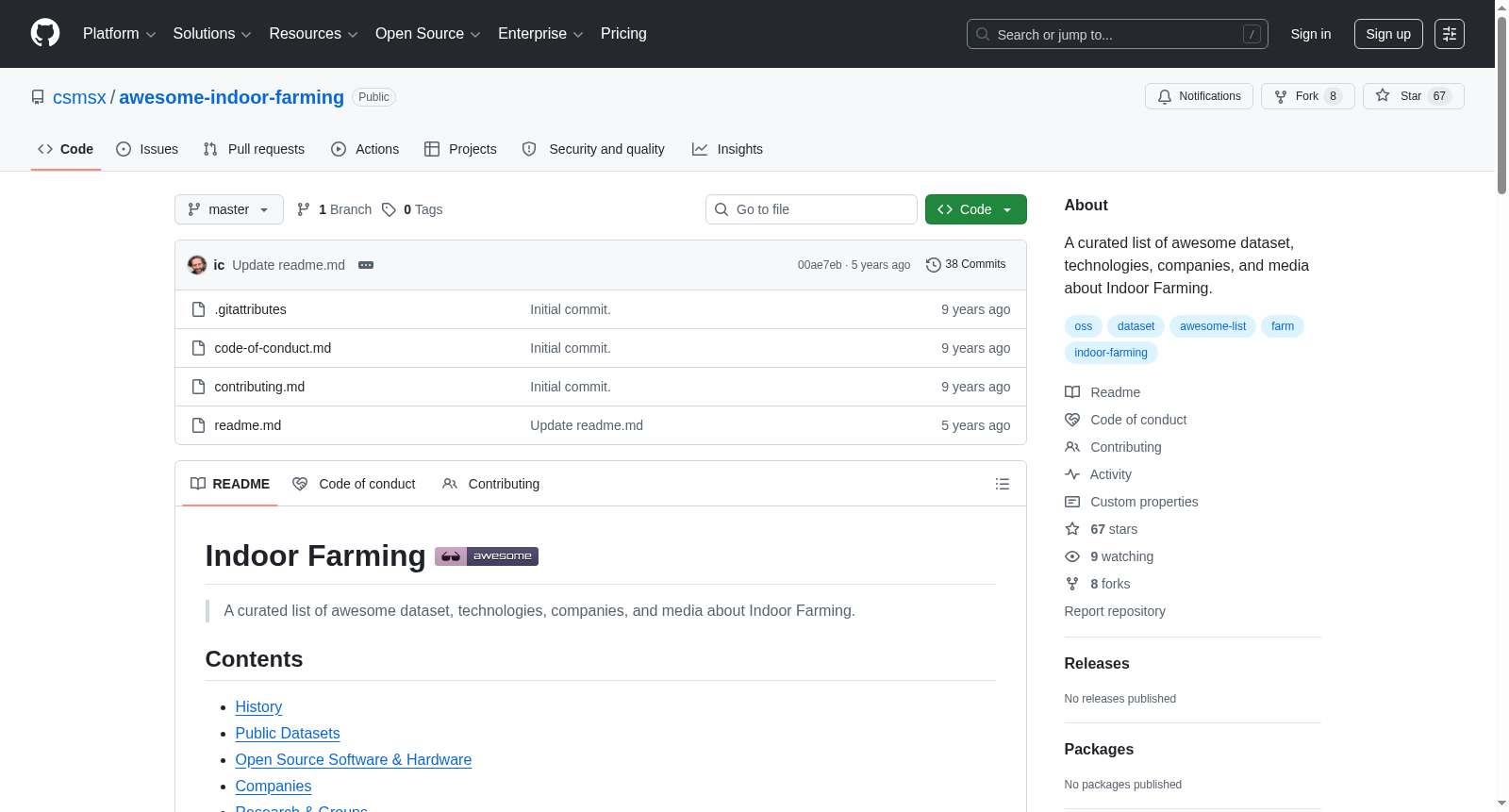
Task: Focus the Go to file input
Action: pyautogui.click(x=811, y=209)
